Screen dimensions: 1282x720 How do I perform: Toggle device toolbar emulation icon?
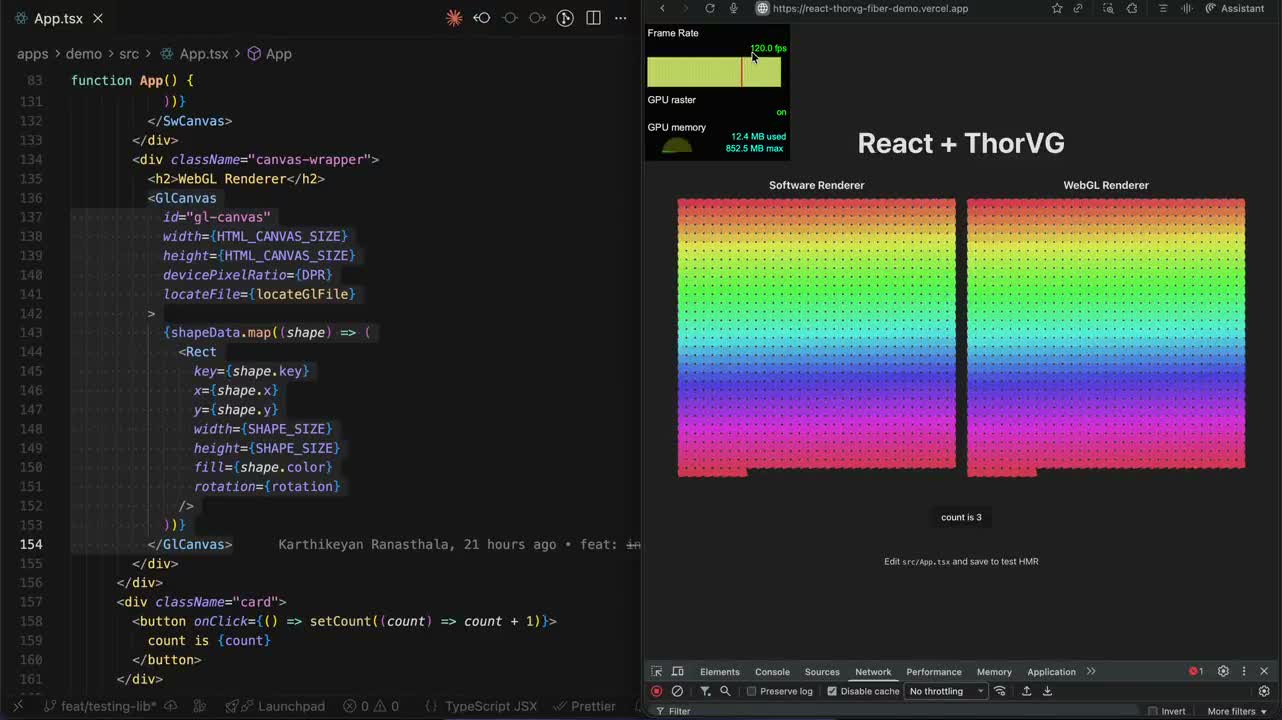677,672
